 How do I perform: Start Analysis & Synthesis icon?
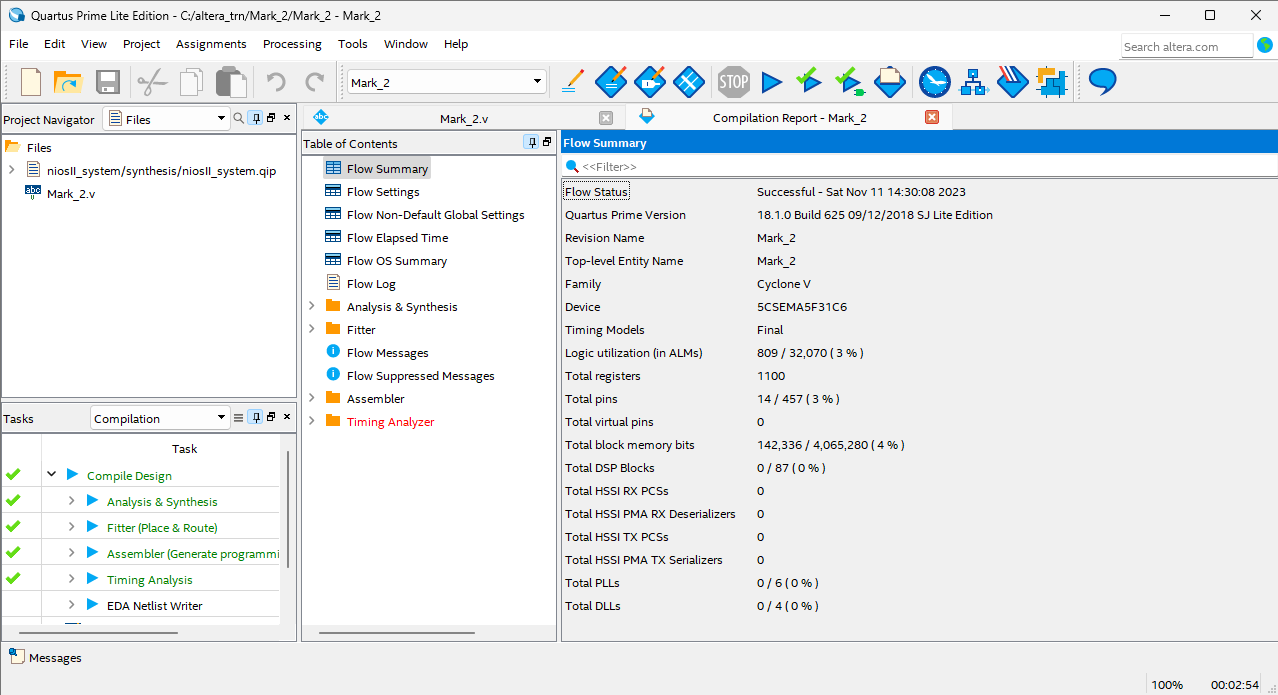point(849,80)
